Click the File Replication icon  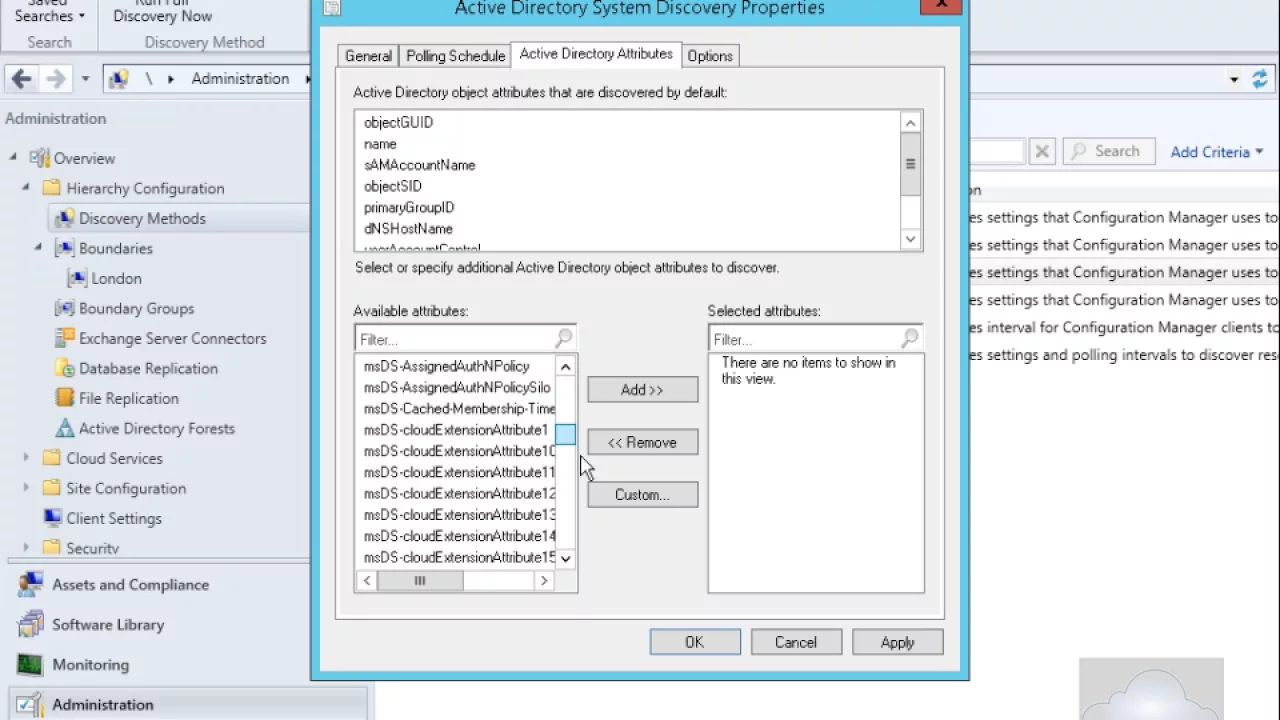click(65, 398)
